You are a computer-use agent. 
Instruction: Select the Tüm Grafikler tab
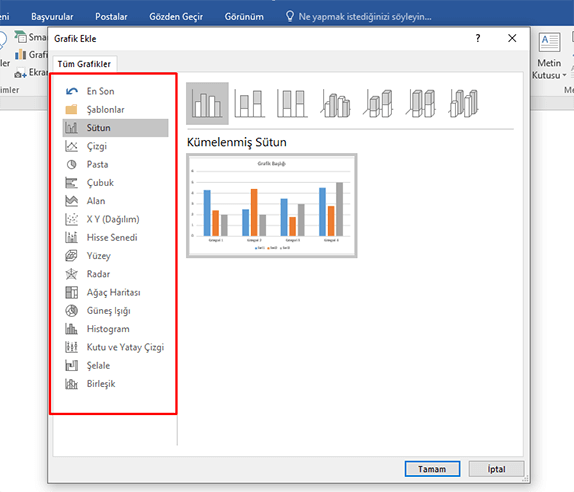coord(84,64)
